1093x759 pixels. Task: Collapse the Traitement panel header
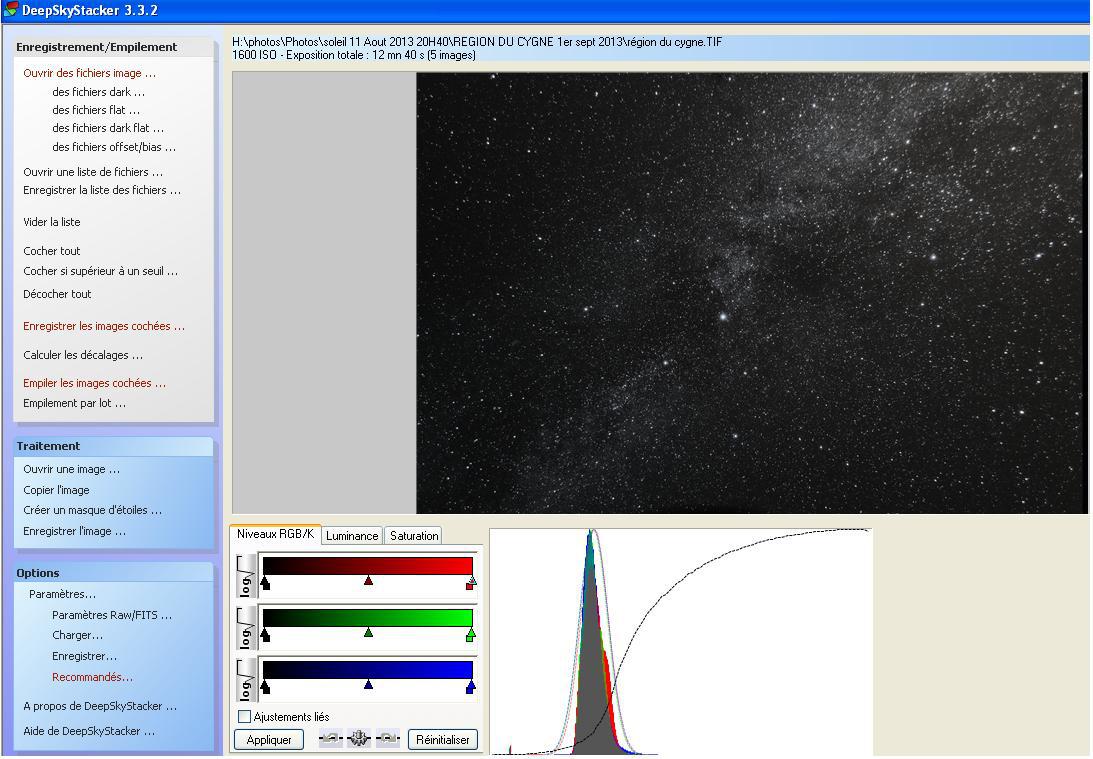(x=114, y=446)
